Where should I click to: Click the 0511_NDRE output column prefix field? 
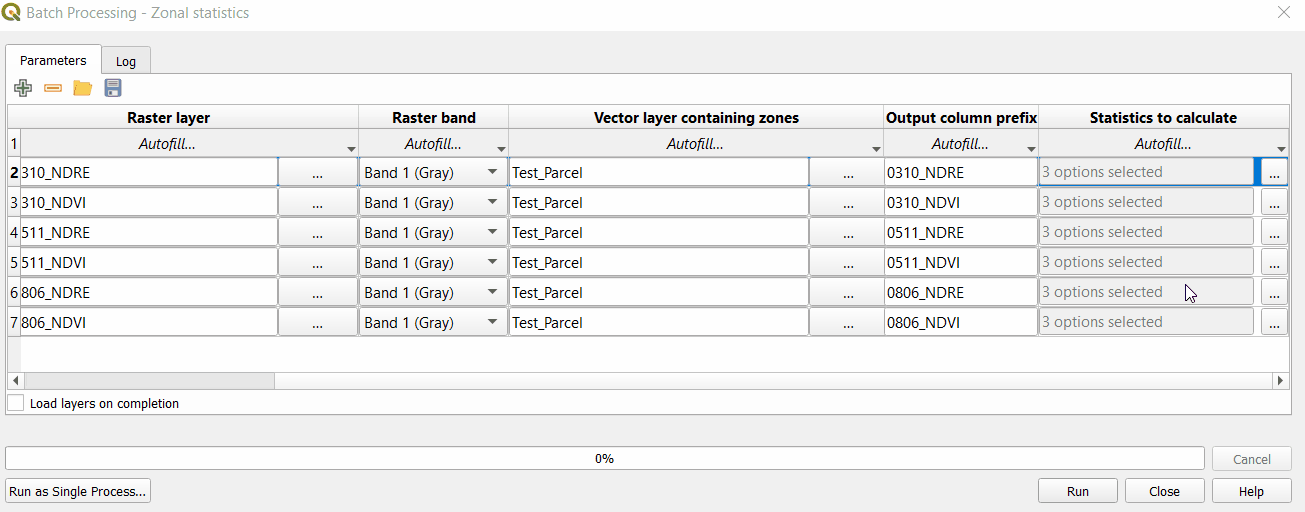point(960,233)
